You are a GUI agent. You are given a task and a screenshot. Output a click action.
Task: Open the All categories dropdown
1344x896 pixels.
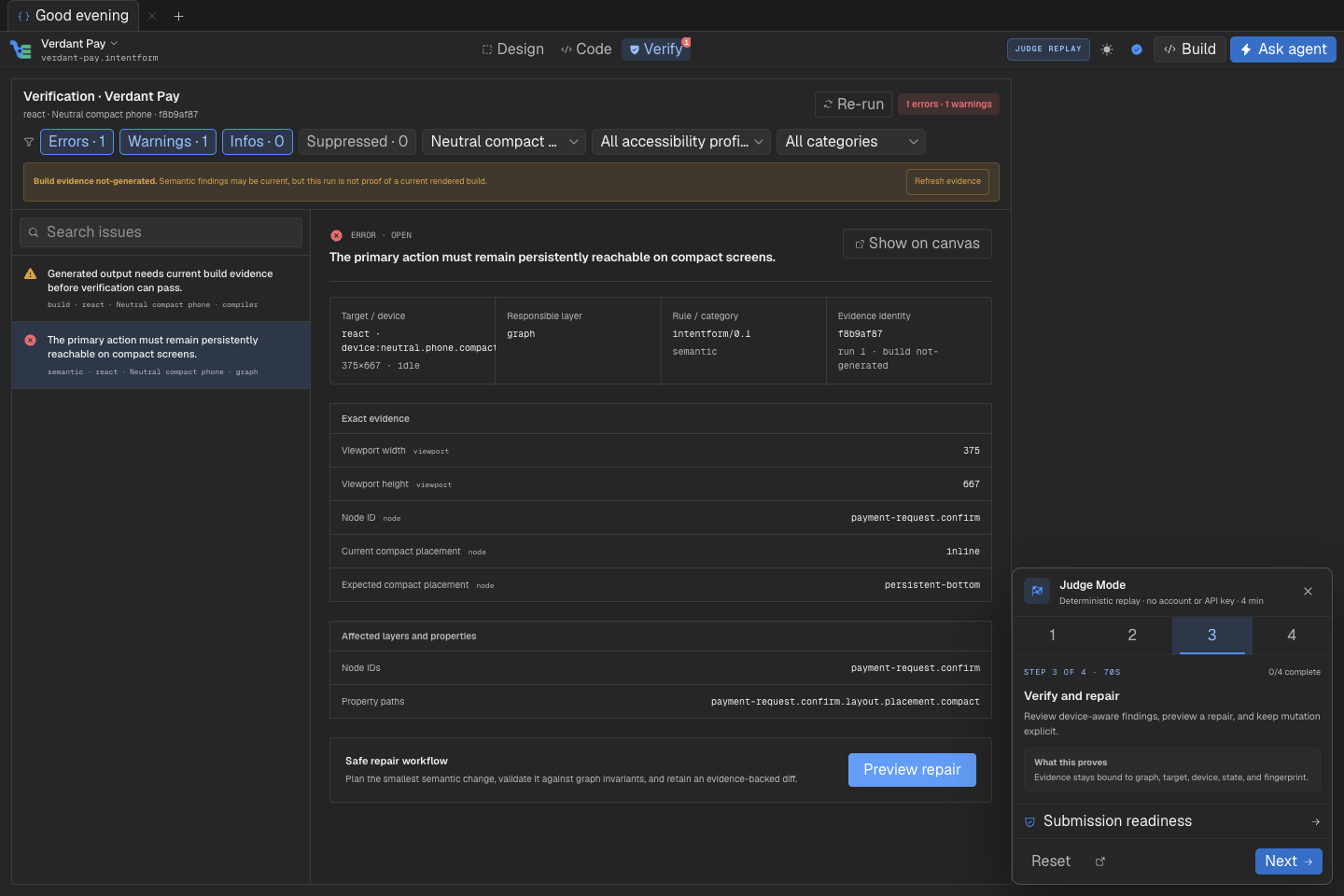851,142
